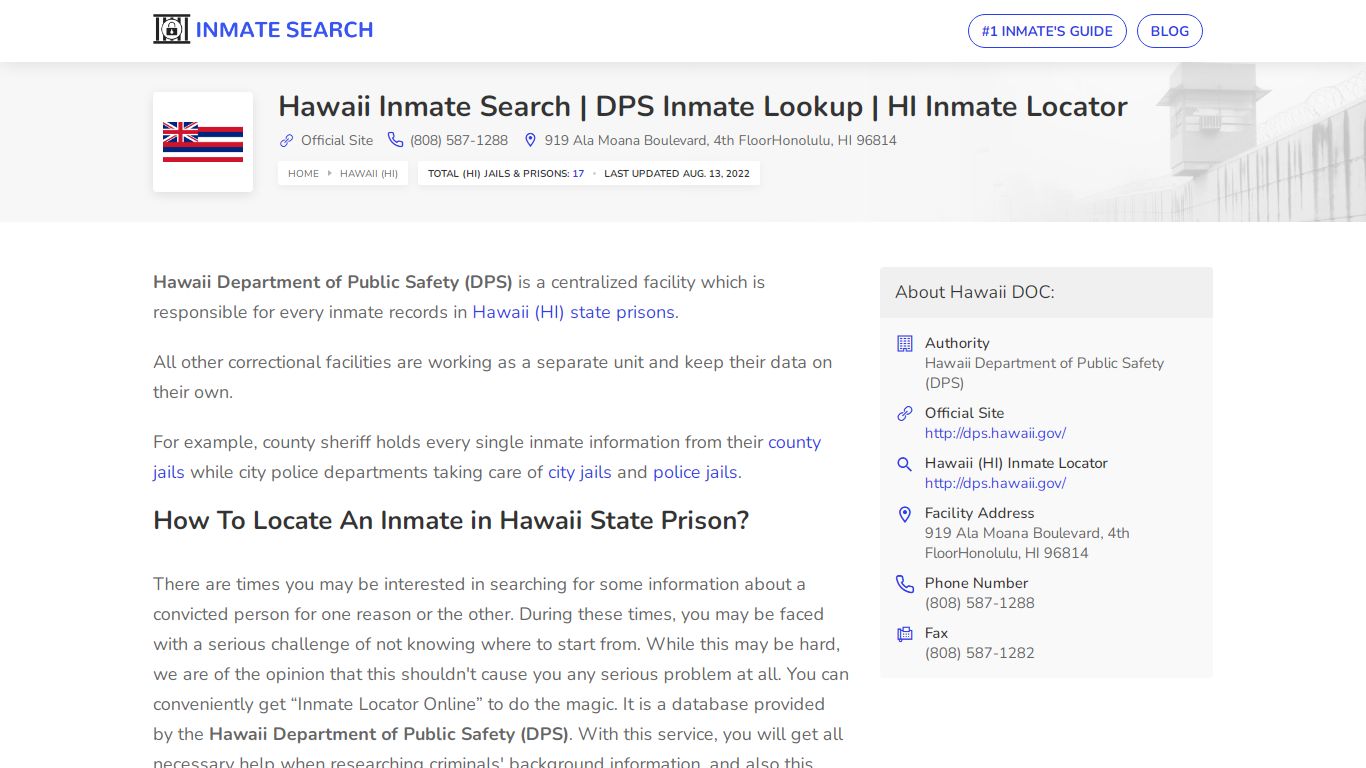Open Hawaii (HI) state prisons link
The width and height of the screenshot is (1366, 768).
point(574,312)
